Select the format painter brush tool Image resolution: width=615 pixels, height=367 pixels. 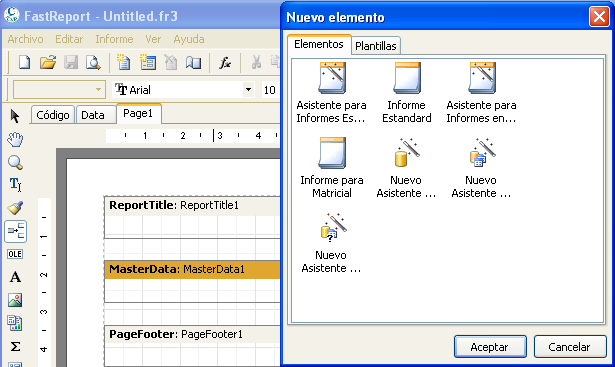coord(15,208)
